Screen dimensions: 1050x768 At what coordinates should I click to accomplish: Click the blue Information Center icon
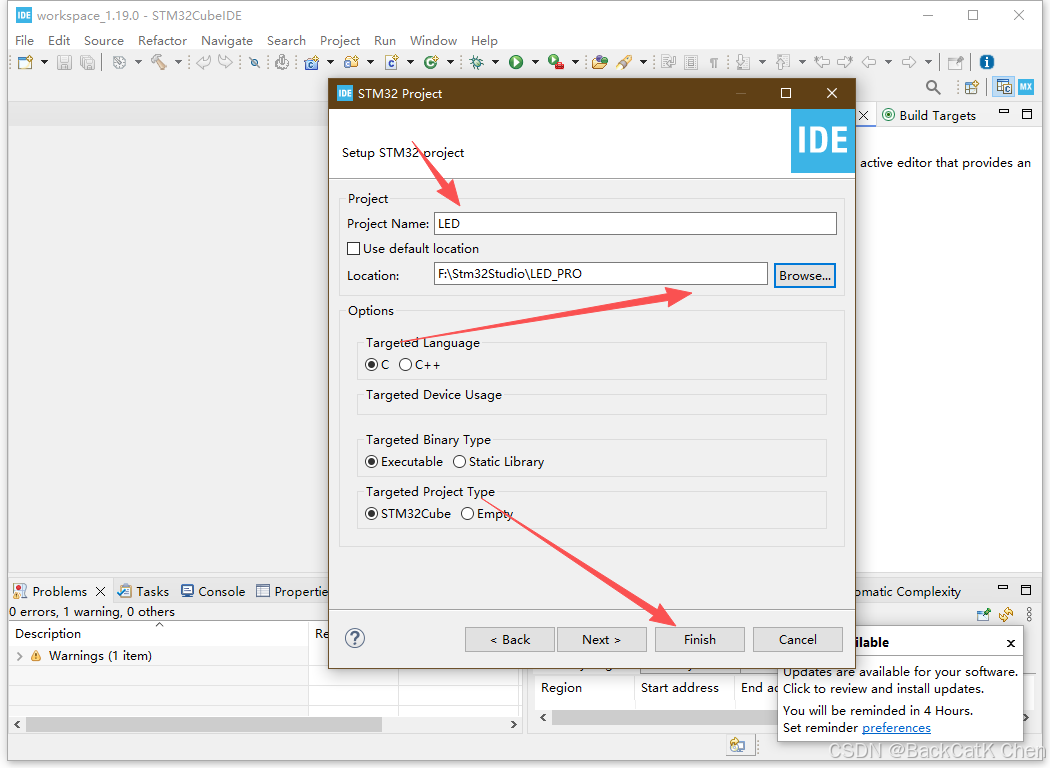tap(986, 62)
